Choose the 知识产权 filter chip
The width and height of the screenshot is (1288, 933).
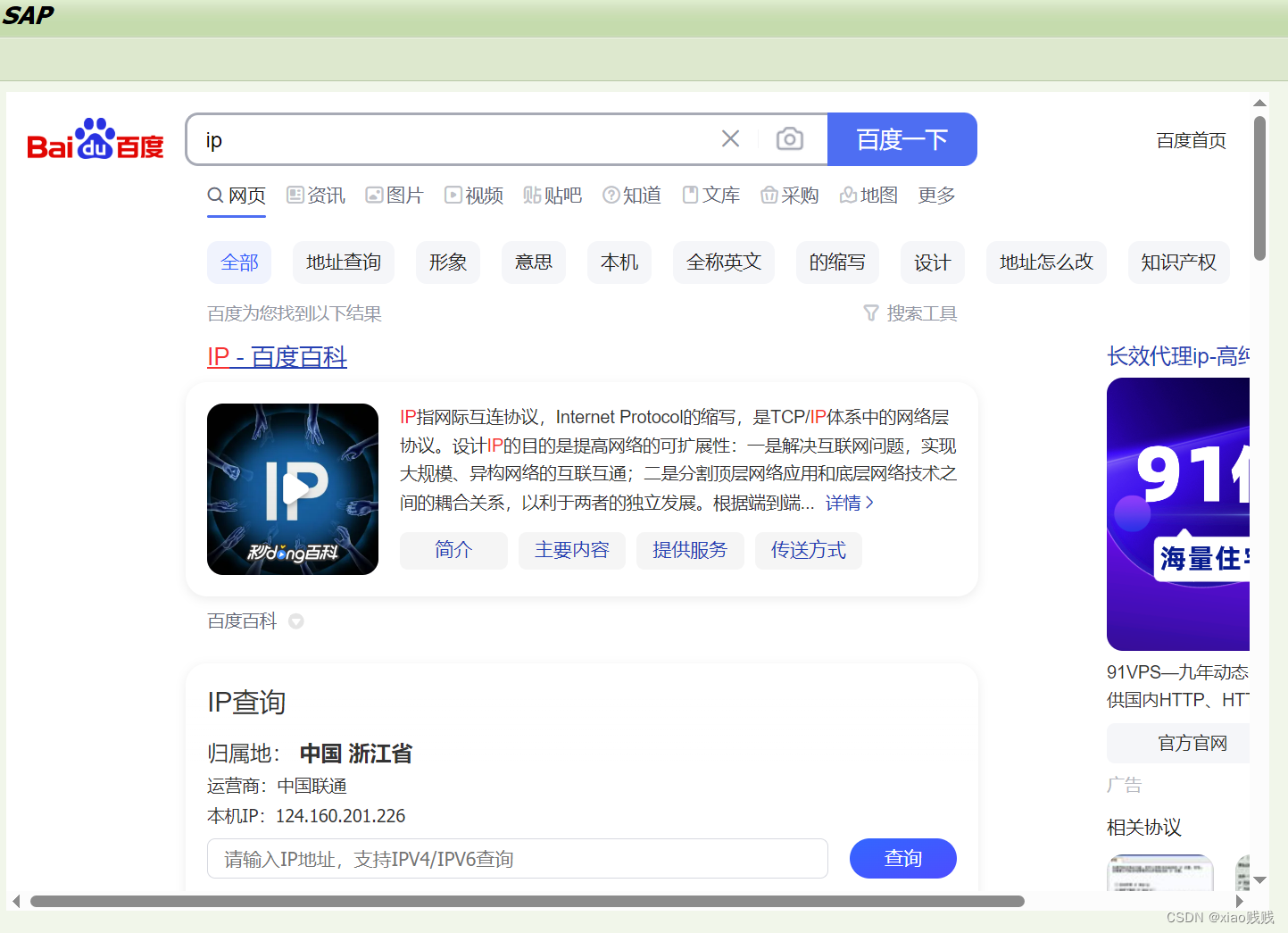tap(1179, 262)
